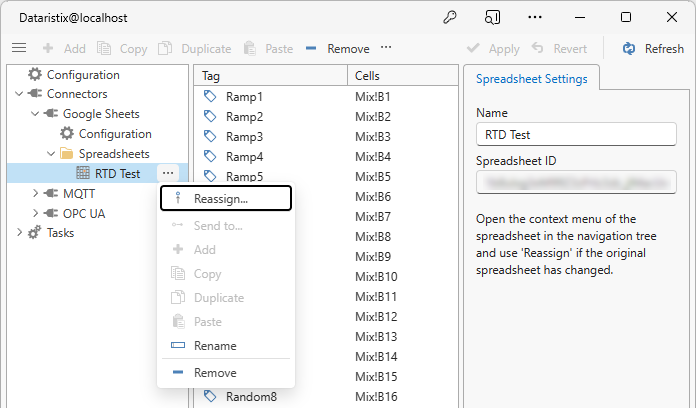Viewport: 696px width, 408px height.
Task: Open the title bar three-dots menu
Action: point(535,17)
